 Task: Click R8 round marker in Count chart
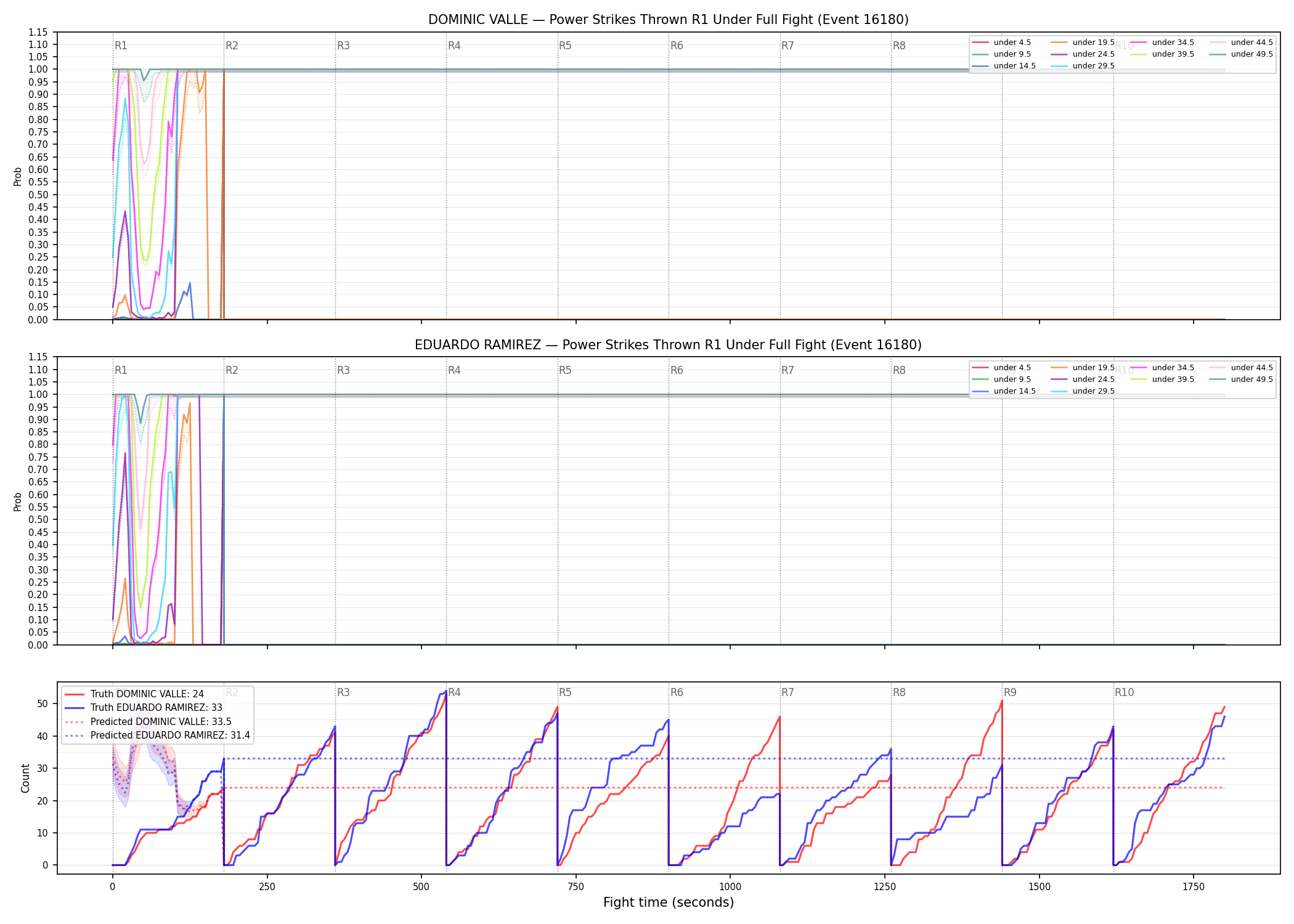point(899,692)
